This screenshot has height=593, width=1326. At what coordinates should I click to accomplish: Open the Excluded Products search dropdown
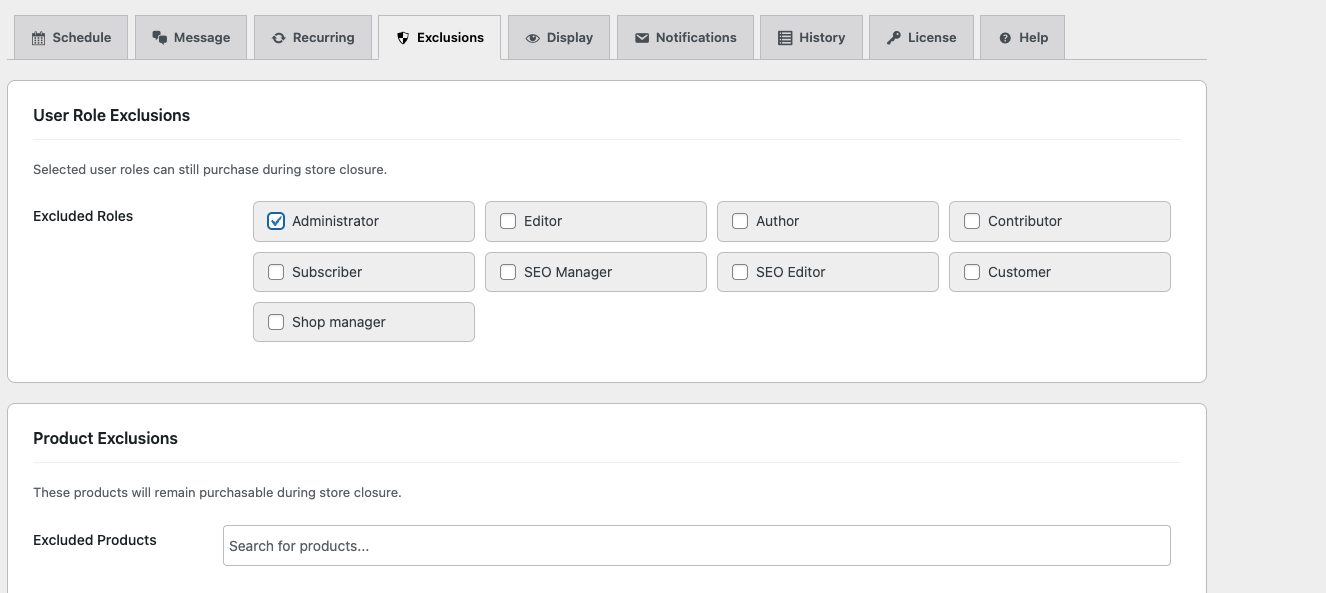click(696, 546)
